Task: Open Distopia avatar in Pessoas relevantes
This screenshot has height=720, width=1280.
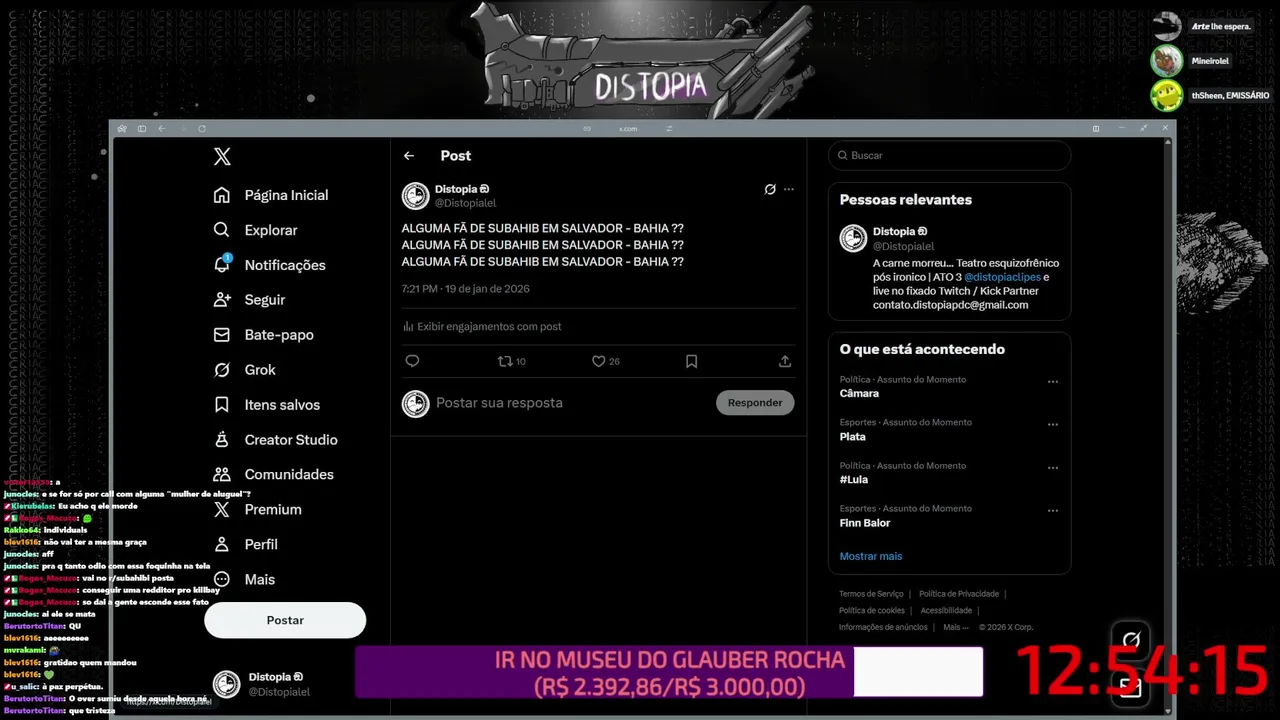Action: tap(853, 238)
